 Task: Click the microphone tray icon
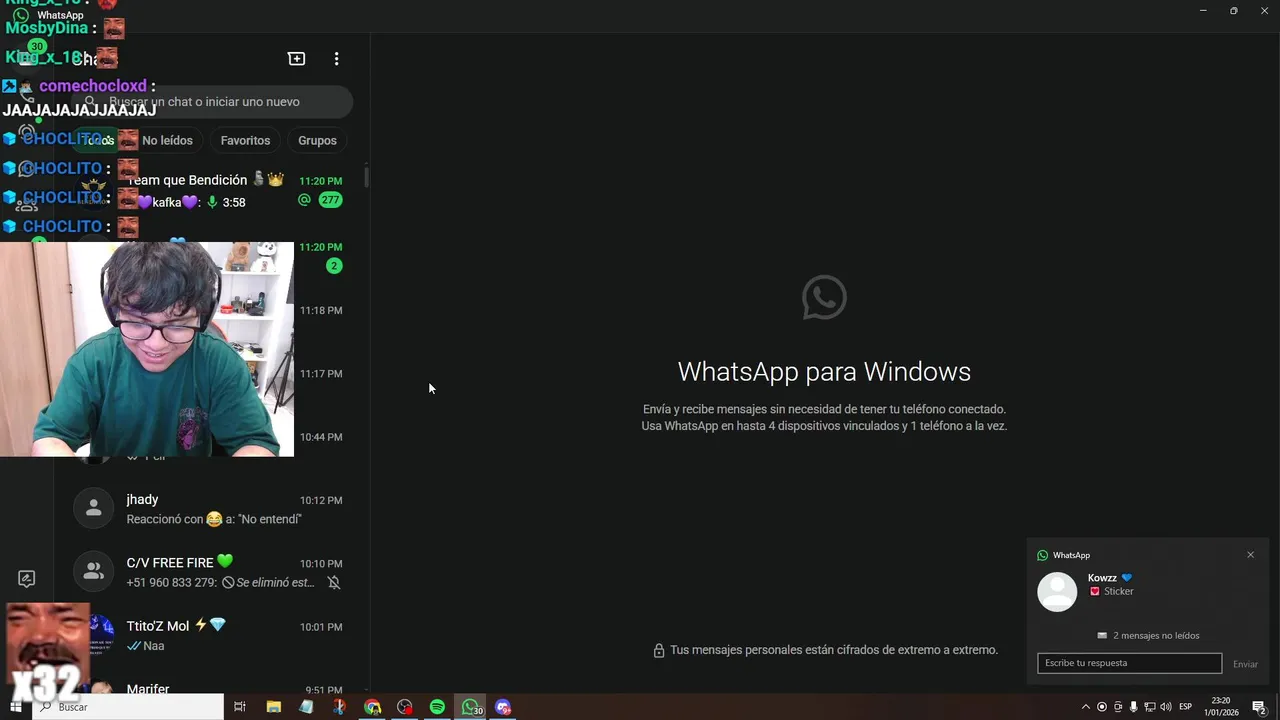pyautogui.click(x=1133, y=707)
